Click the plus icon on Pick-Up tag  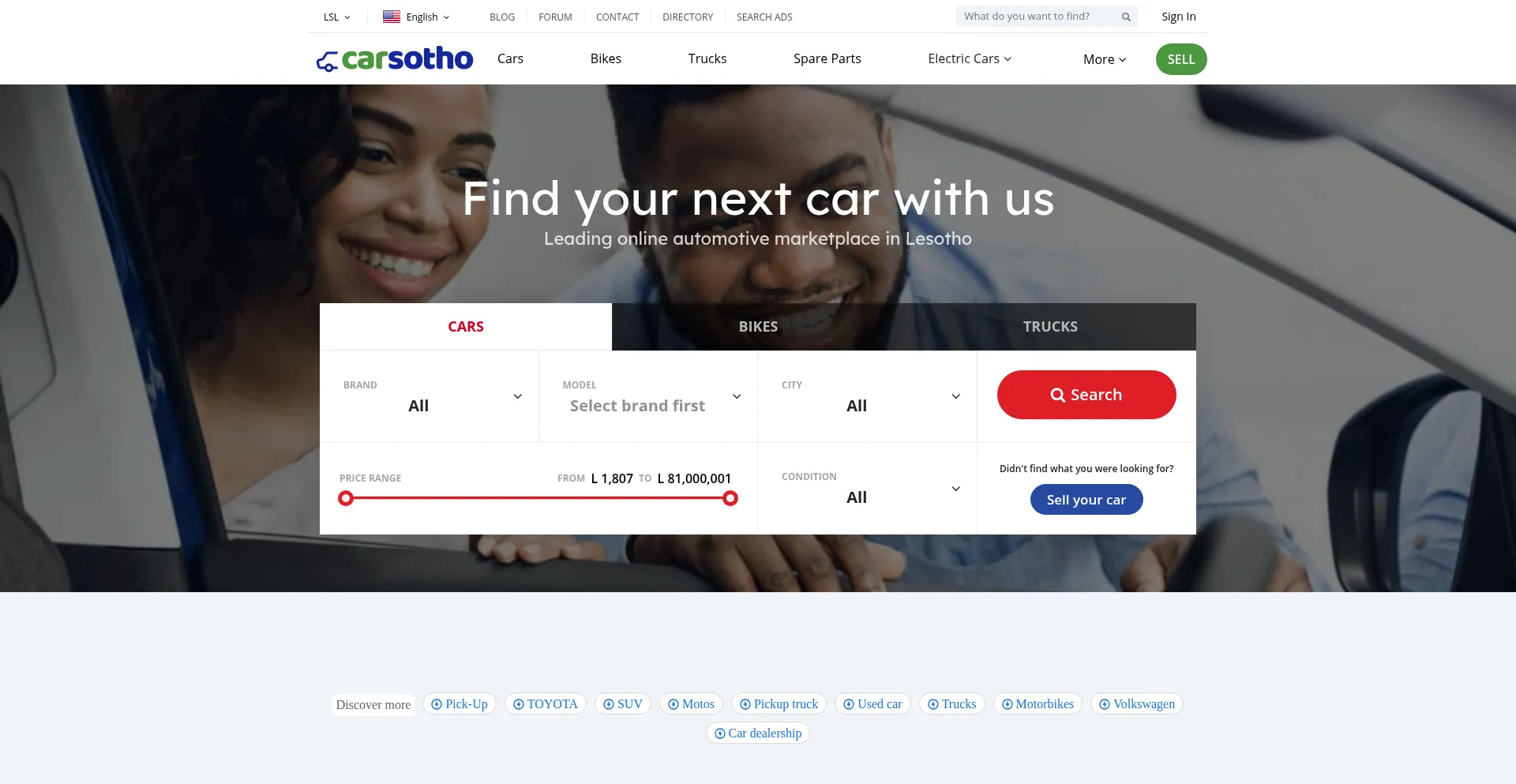click(x=437, y=704)
